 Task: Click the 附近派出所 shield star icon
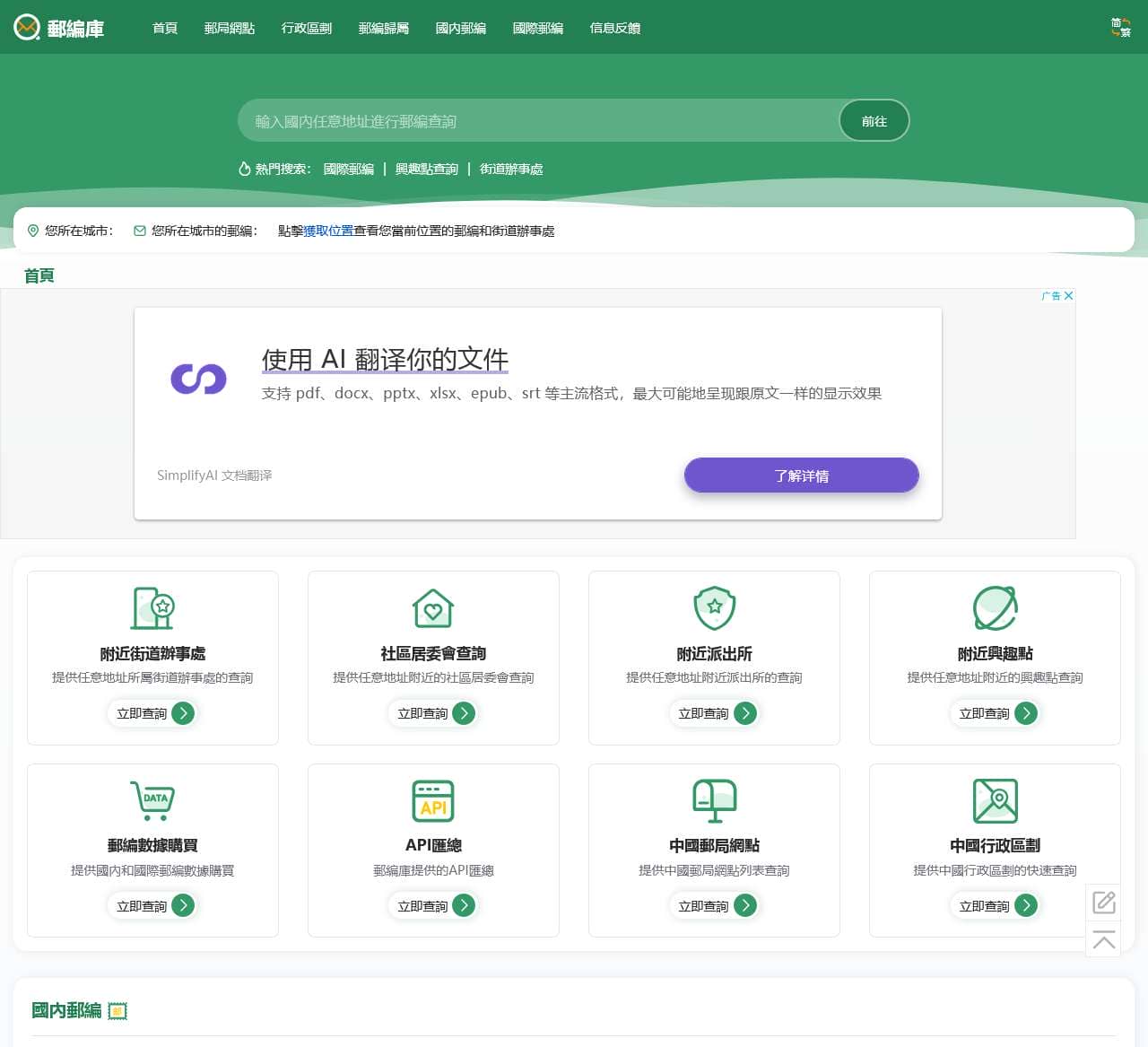[x=715, y=608]
